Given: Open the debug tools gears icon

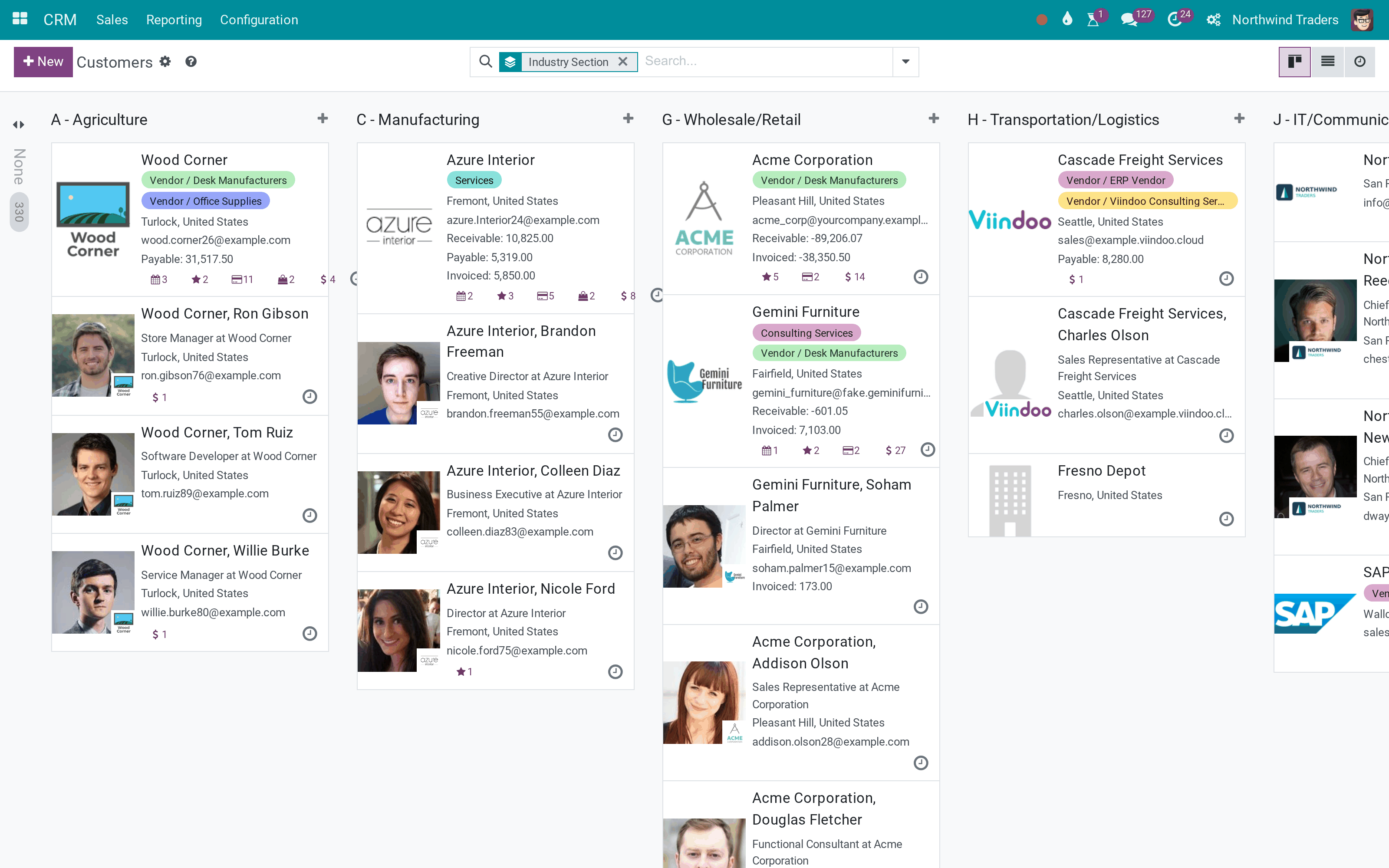Looking at the screenshot, I should pyautogui.click(x=1213, y=20).
